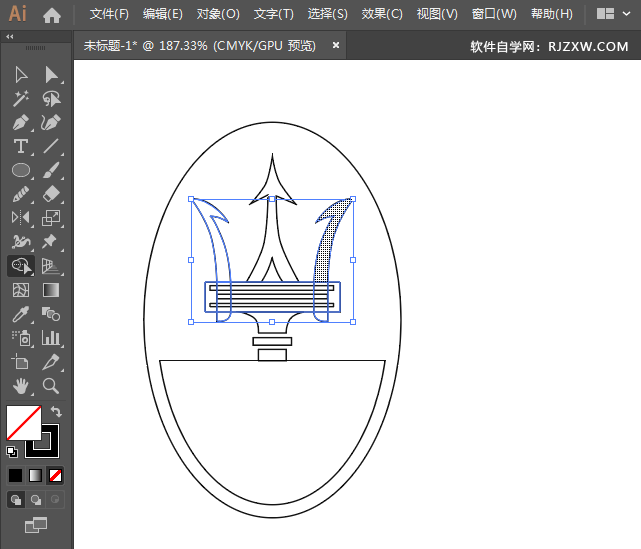Click the white Fill color swatch
Image resolution: width=641 pixels, height=549 pixels.
(22, 421)
